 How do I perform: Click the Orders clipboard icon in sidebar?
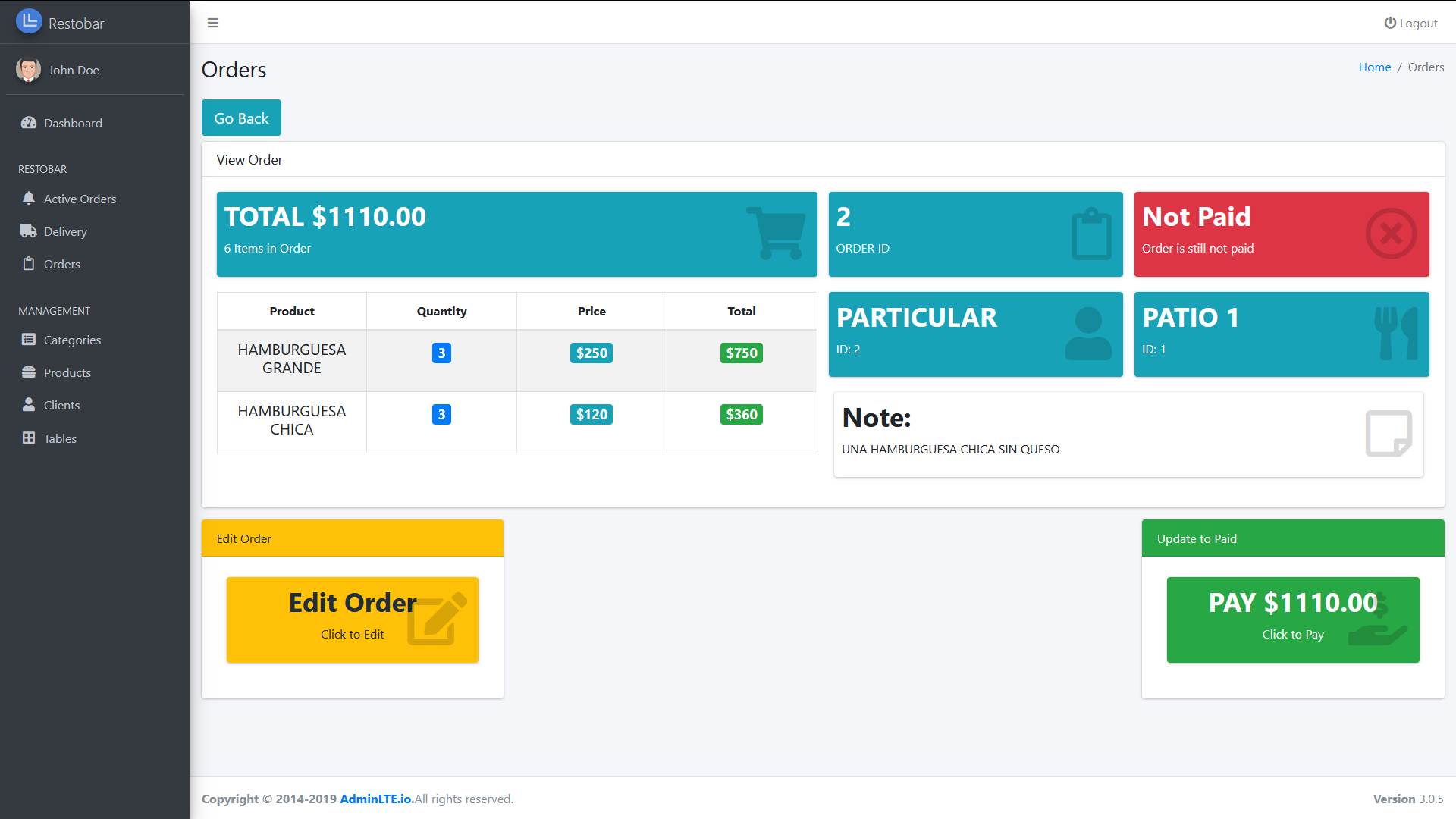click(x=29, y=264)
